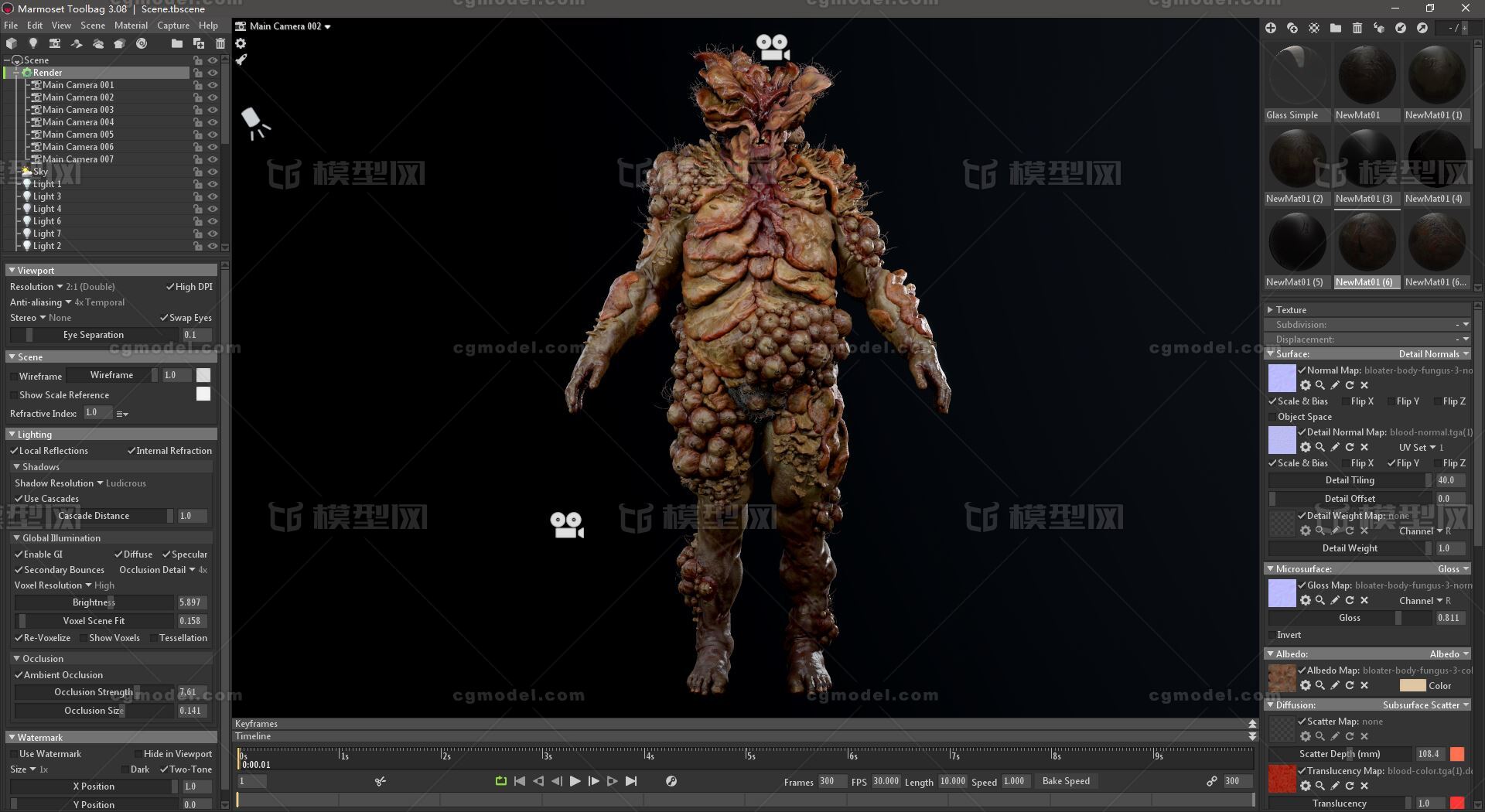Open the Capture menu
Image resolution: width=1485 pixels, height=812 pixels.
coord(173,26)
